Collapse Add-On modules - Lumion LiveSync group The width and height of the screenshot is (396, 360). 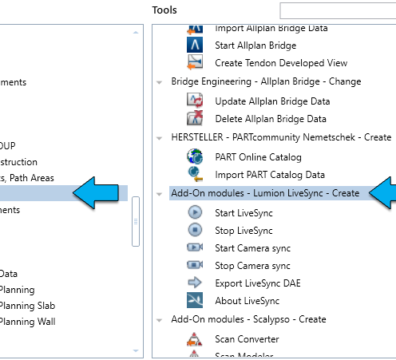pyautogui.click(x=159, y=194)
